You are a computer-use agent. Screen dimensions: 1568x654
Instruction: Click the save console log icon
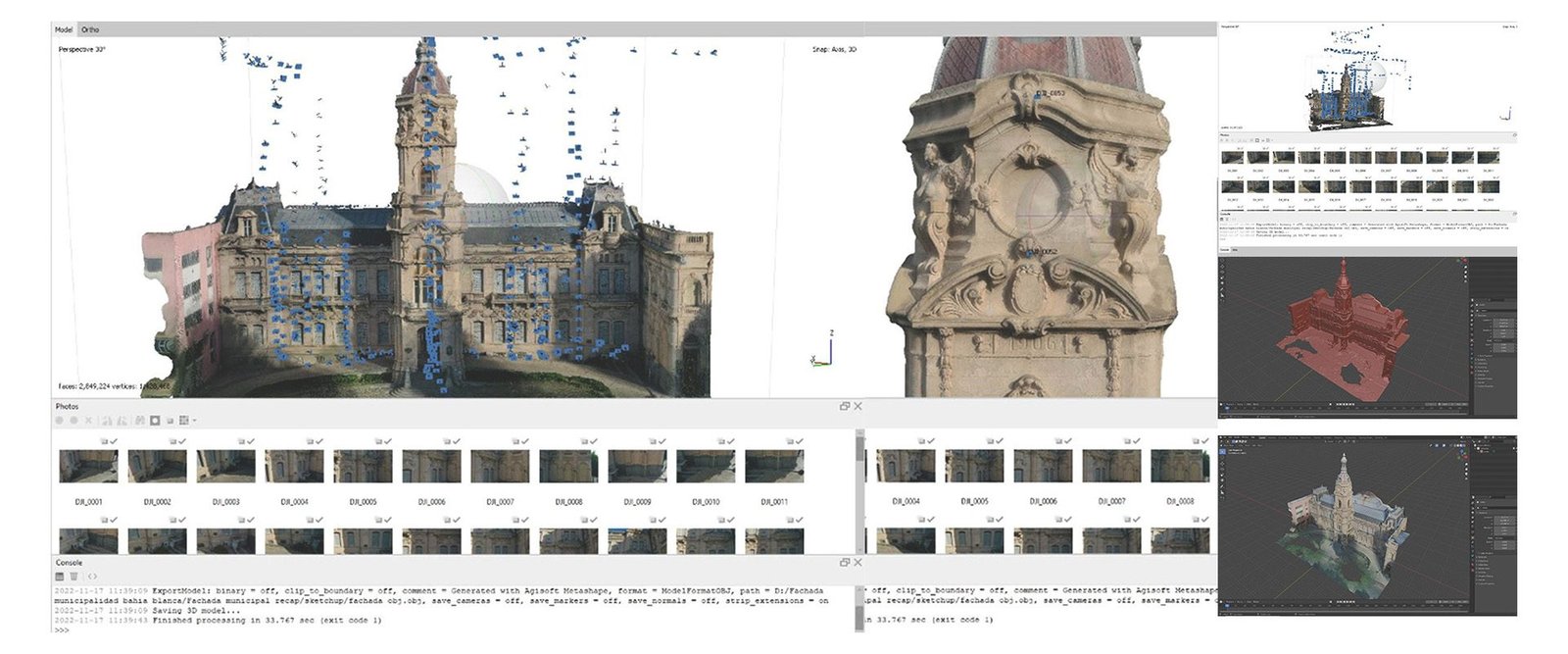pos(60,577)
